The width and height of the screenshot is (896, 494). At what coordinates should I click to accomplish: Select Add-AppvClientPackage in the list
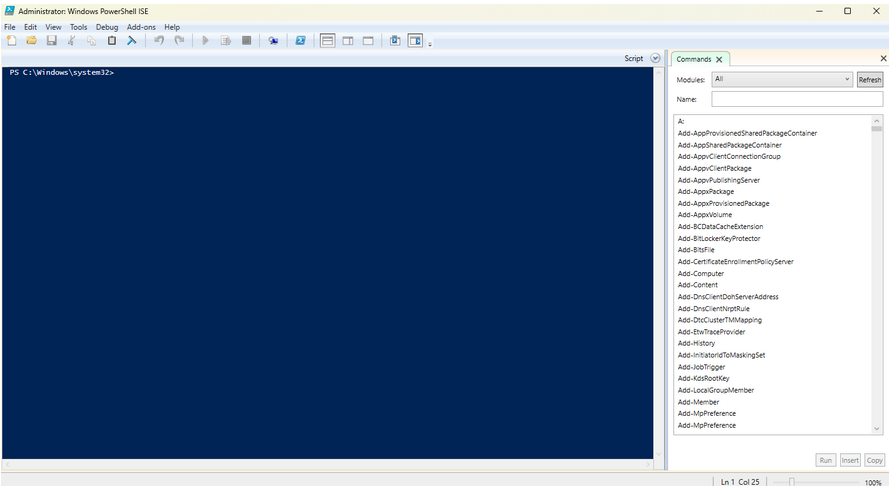pyautogui.click(x=714, y=168)
